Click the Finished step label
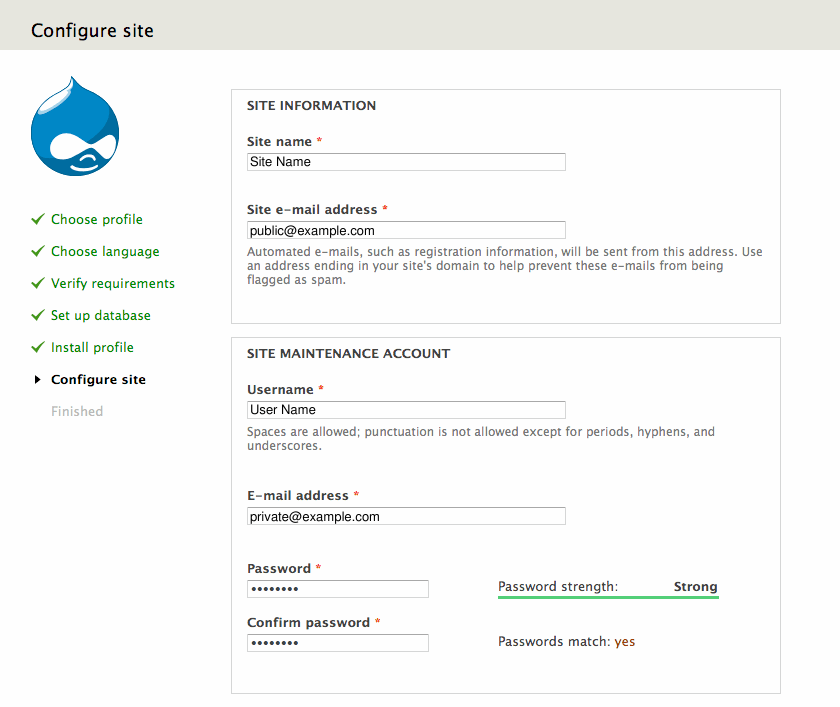 [77, 412]
